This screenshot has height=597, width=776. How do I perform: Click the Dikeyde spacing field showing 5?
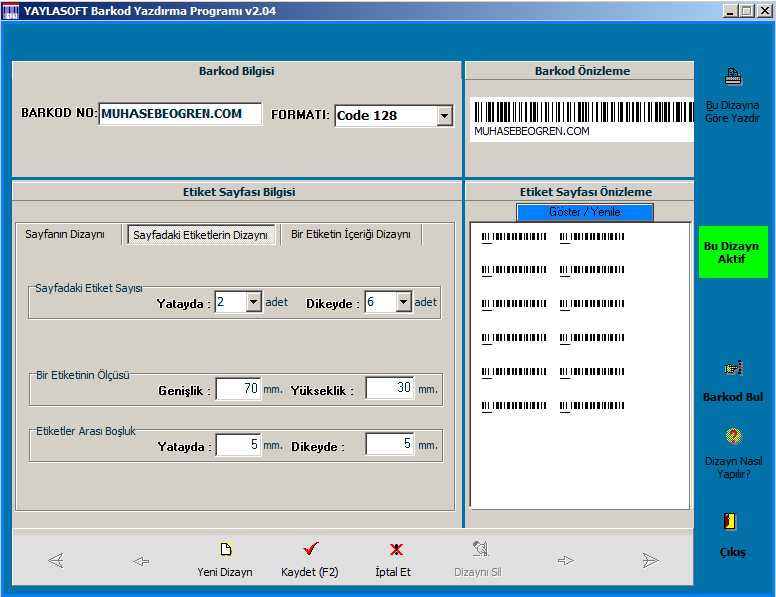tap(389, 444)
